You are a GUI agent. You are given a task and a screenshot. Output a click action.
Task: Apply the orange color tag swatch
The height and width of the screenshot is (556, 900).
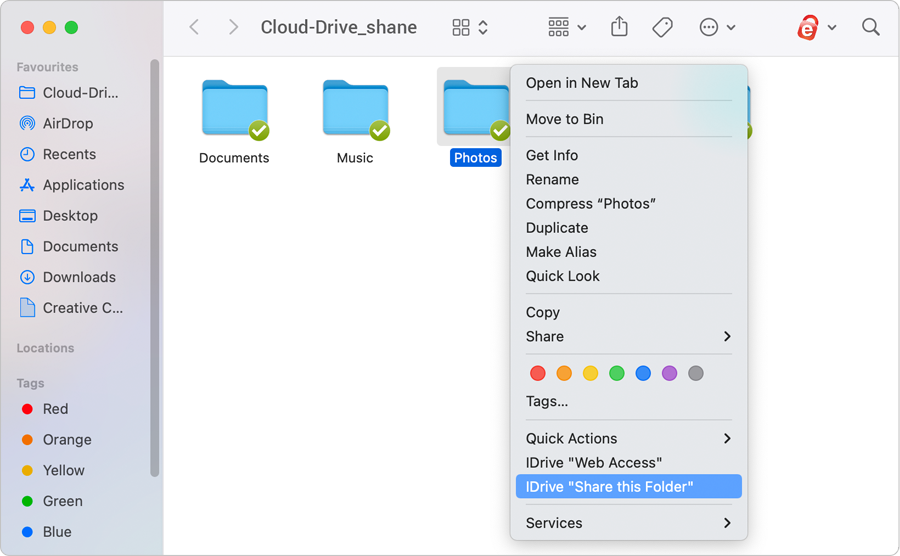(x=564, y=374)
